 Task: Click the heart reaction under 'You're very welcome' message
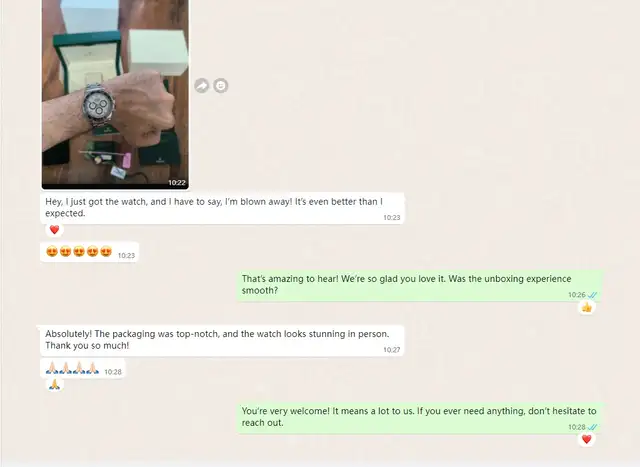click(587, 439)
